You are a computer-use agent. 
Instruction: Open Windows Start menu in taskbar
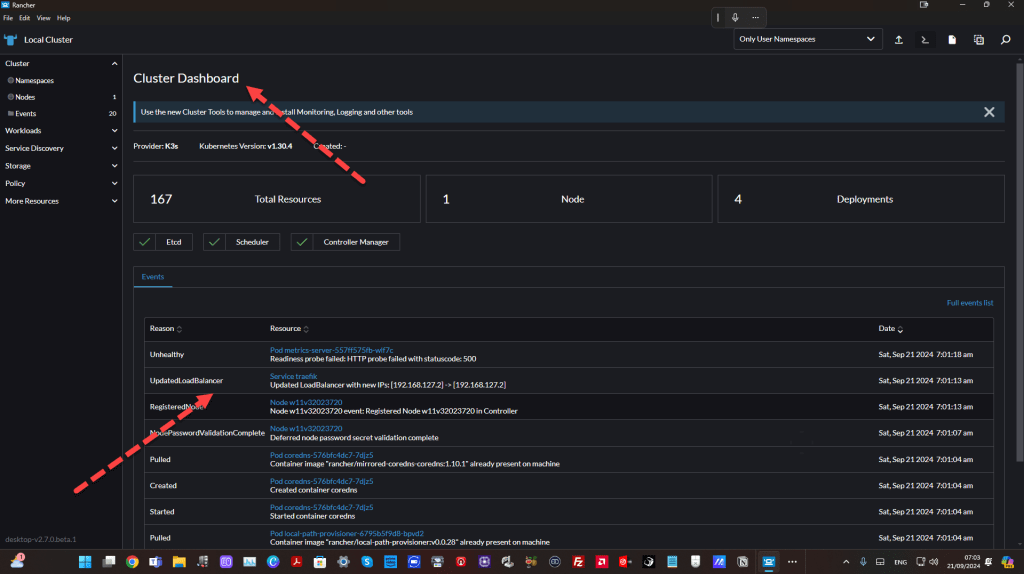(85, 562)
